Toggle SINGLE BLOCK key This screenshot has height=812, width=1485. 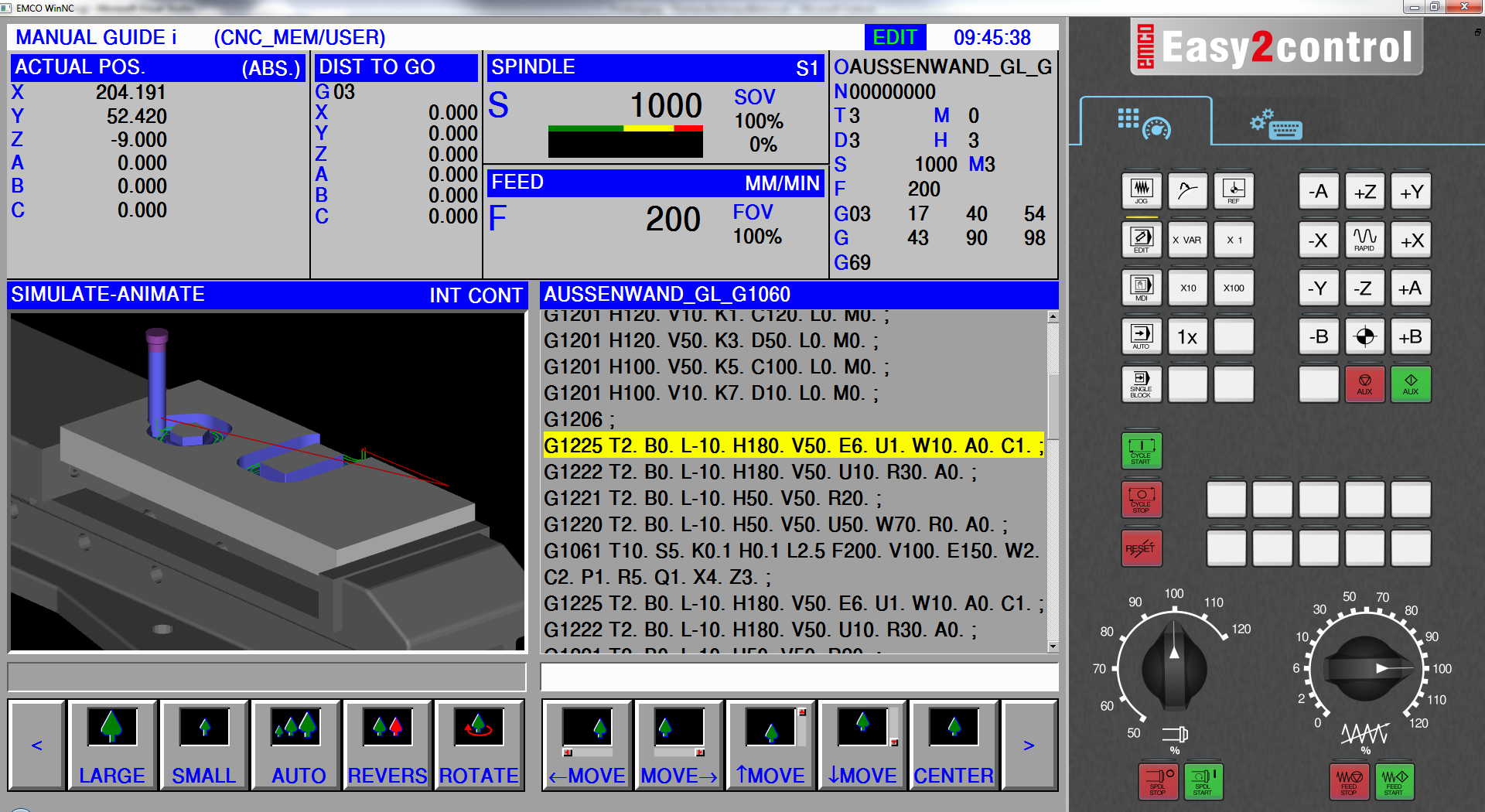[1142, 384]
